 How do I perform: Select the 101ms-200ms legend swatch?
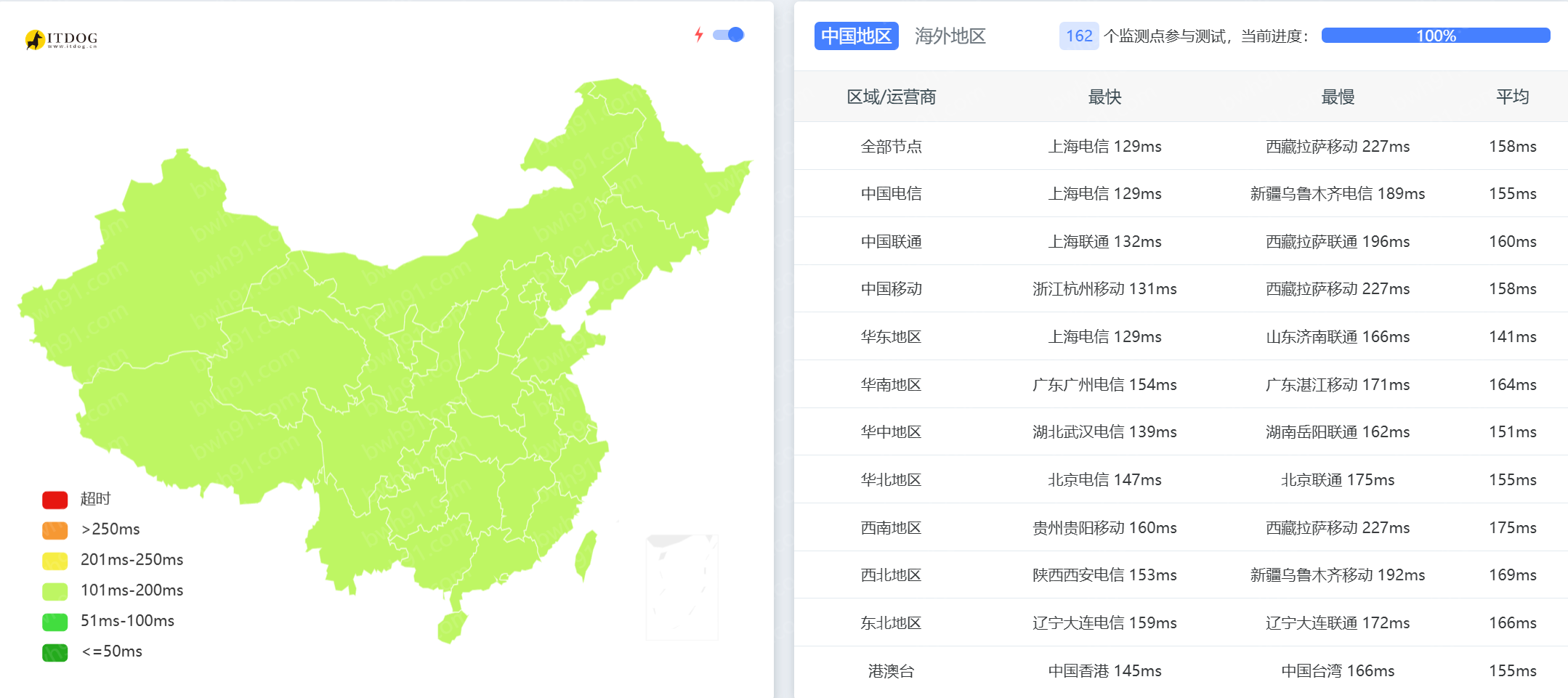[x=55, y=591]
